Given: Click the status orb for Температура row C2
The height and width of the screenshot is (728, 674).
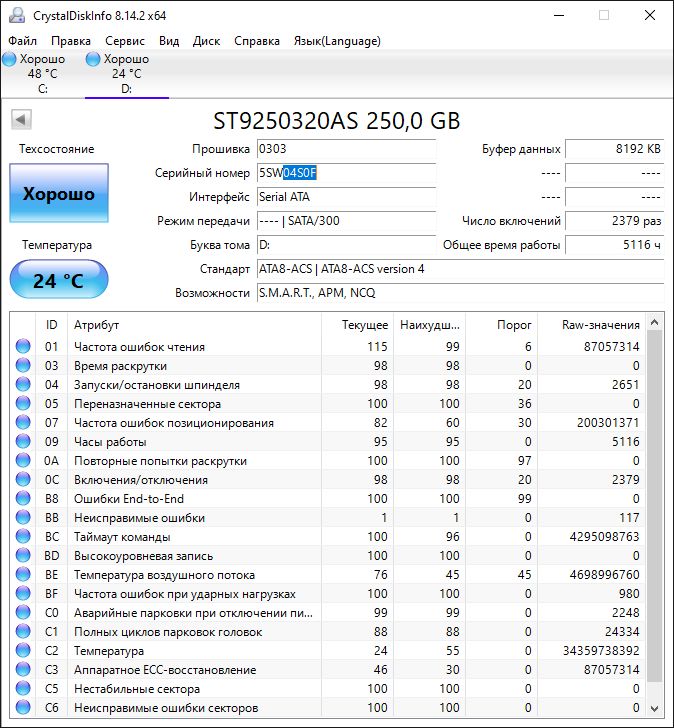Looking at the screenshot, I should click(x=23, y=651).
